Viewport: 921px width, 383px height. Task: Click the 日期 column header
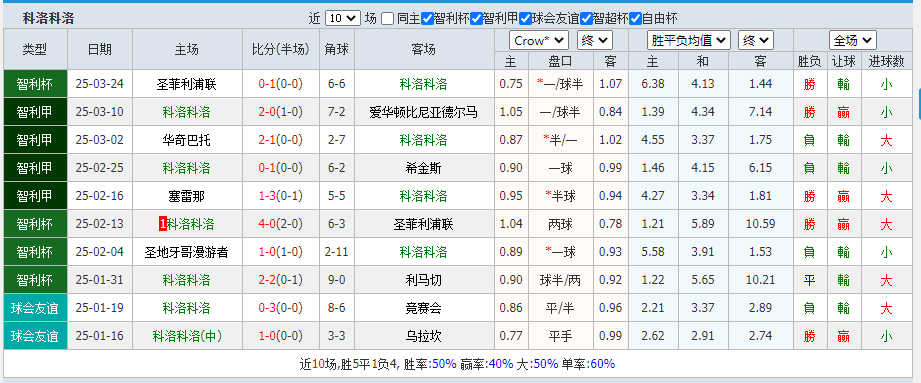coord(100,49)
